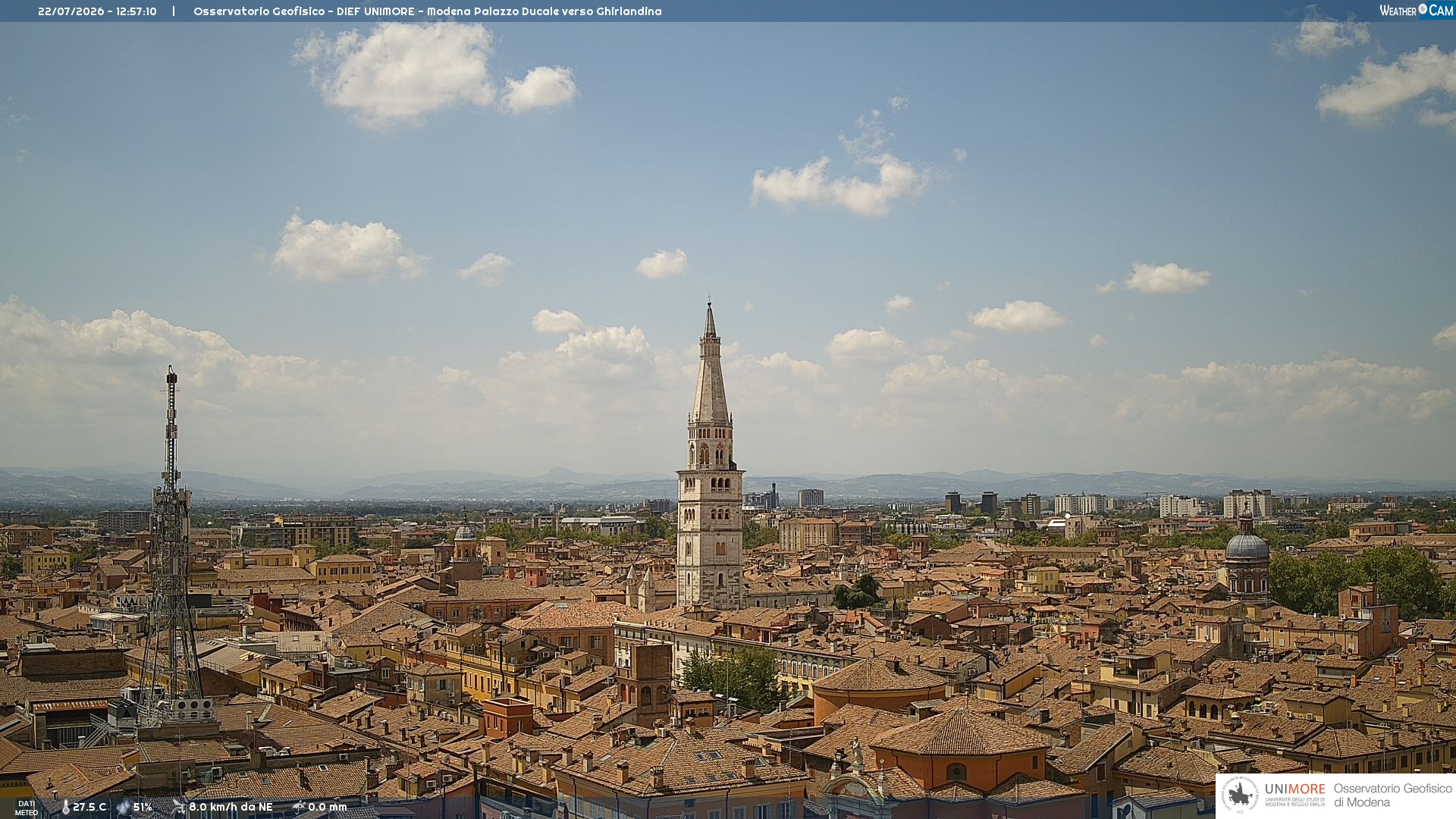Viewport: 1456px width, 819px height.
Task: Click the 0.0 mm rainfall value
Action: tap(328, 807)
